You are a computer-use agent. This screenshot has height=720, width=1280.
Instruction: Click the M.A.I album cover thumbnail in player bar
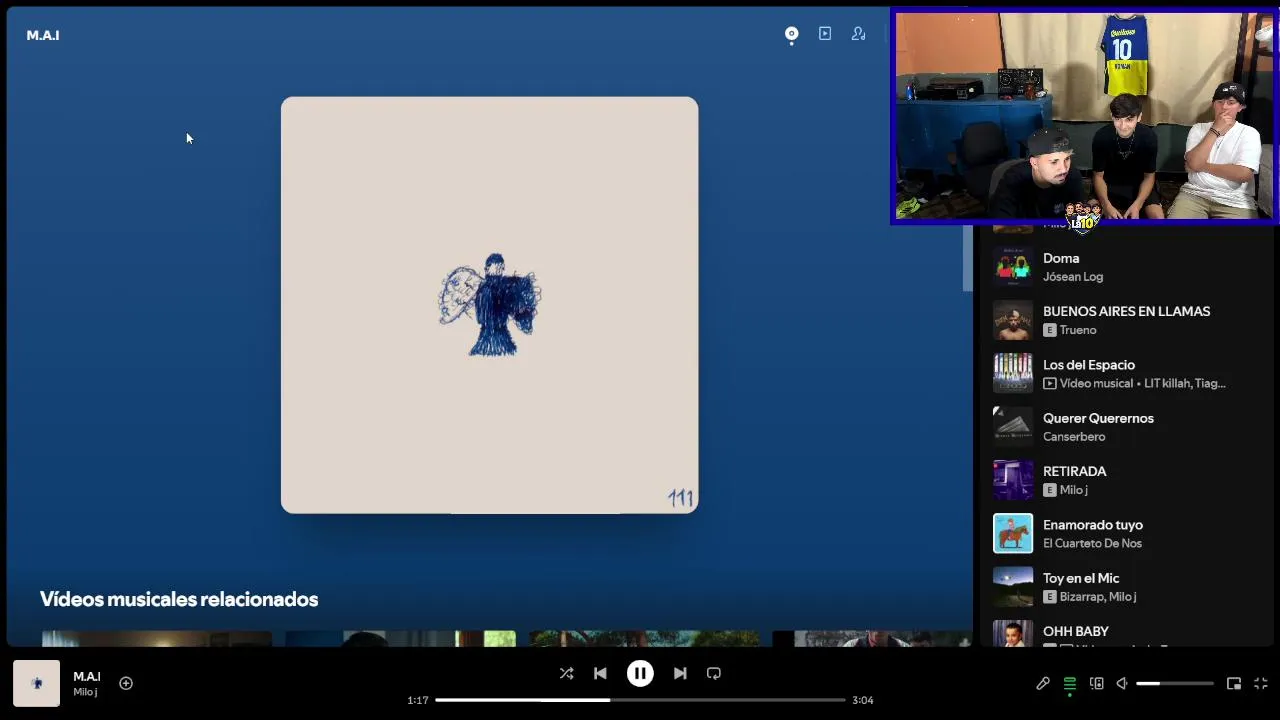coord(37,684)
